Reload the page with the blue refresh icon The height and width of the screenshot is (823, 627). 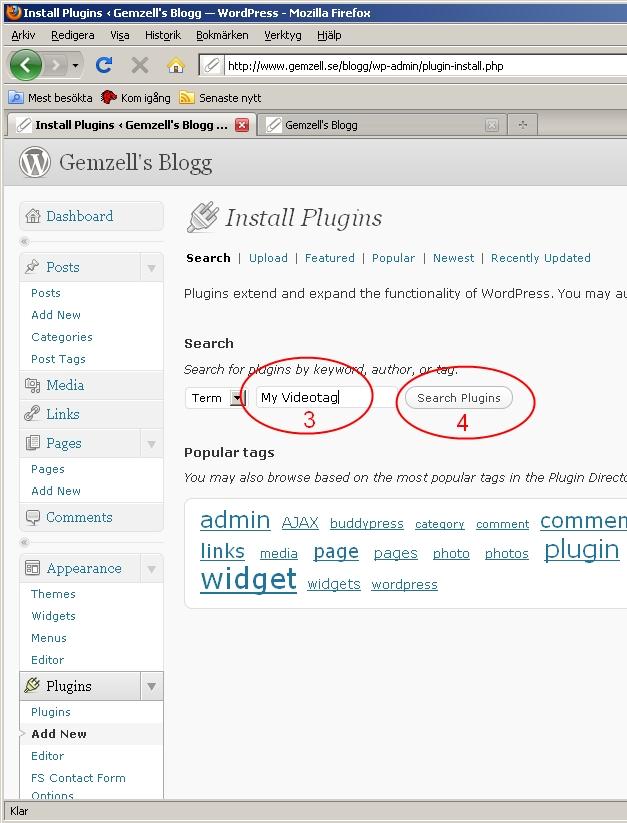pos(103,65)
